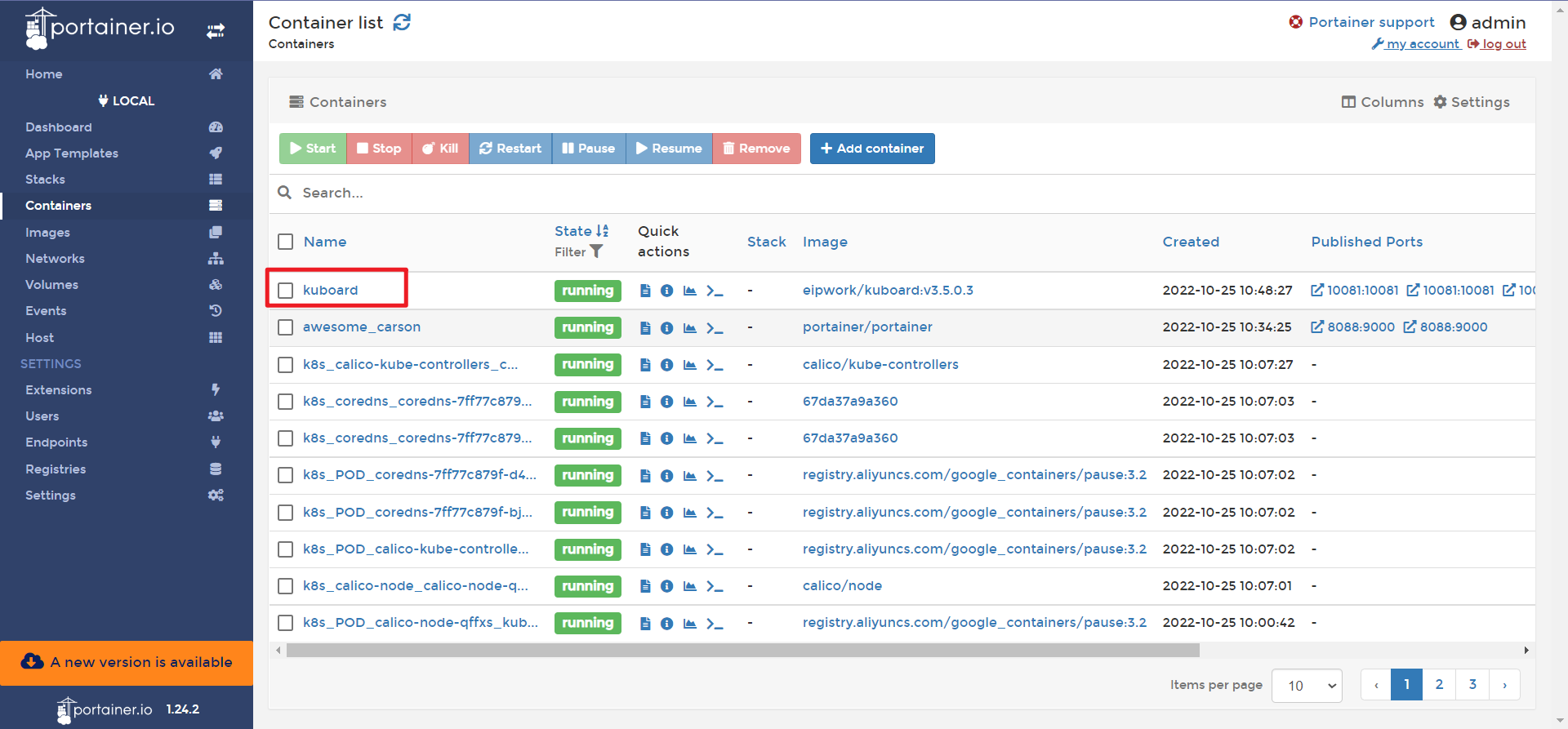Open console icon for awesome_carson
The height and width of the screenshot is (729, 1568).
pos(715,327)
